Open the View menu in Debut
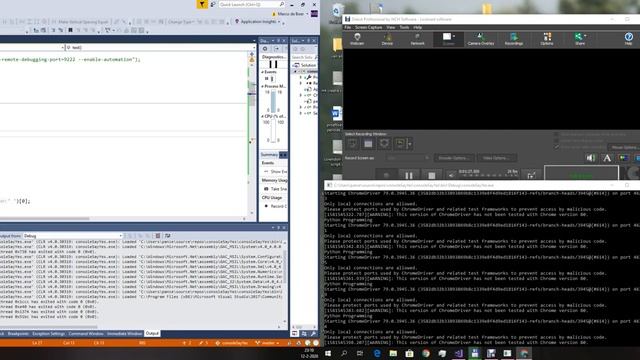The height and width of the screenshot is (360, 640). (x=391, y=27)
